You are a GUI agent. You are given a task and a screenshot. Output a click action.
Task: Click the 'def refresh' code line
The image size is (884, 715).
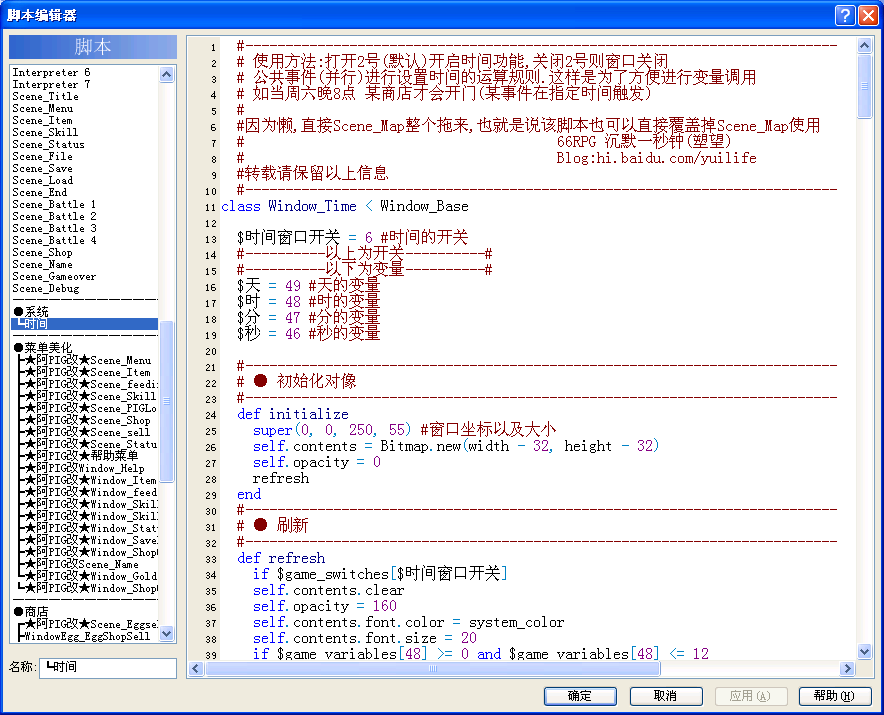point(281,558)
